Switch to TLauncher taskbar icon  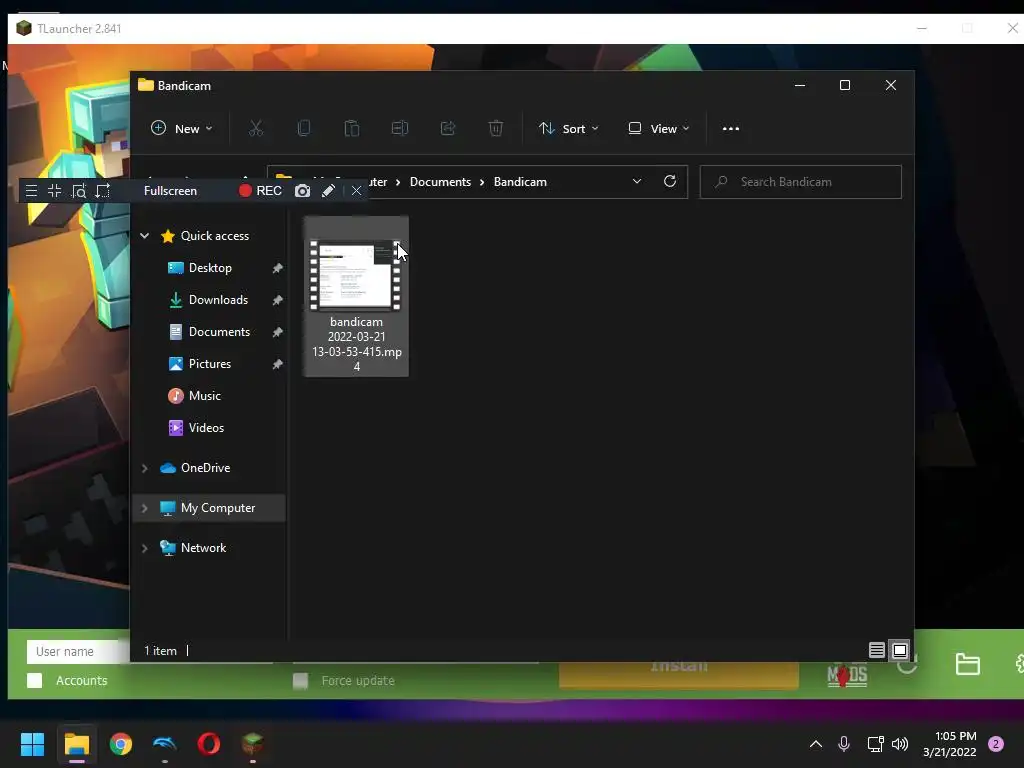tap(253, 744)
